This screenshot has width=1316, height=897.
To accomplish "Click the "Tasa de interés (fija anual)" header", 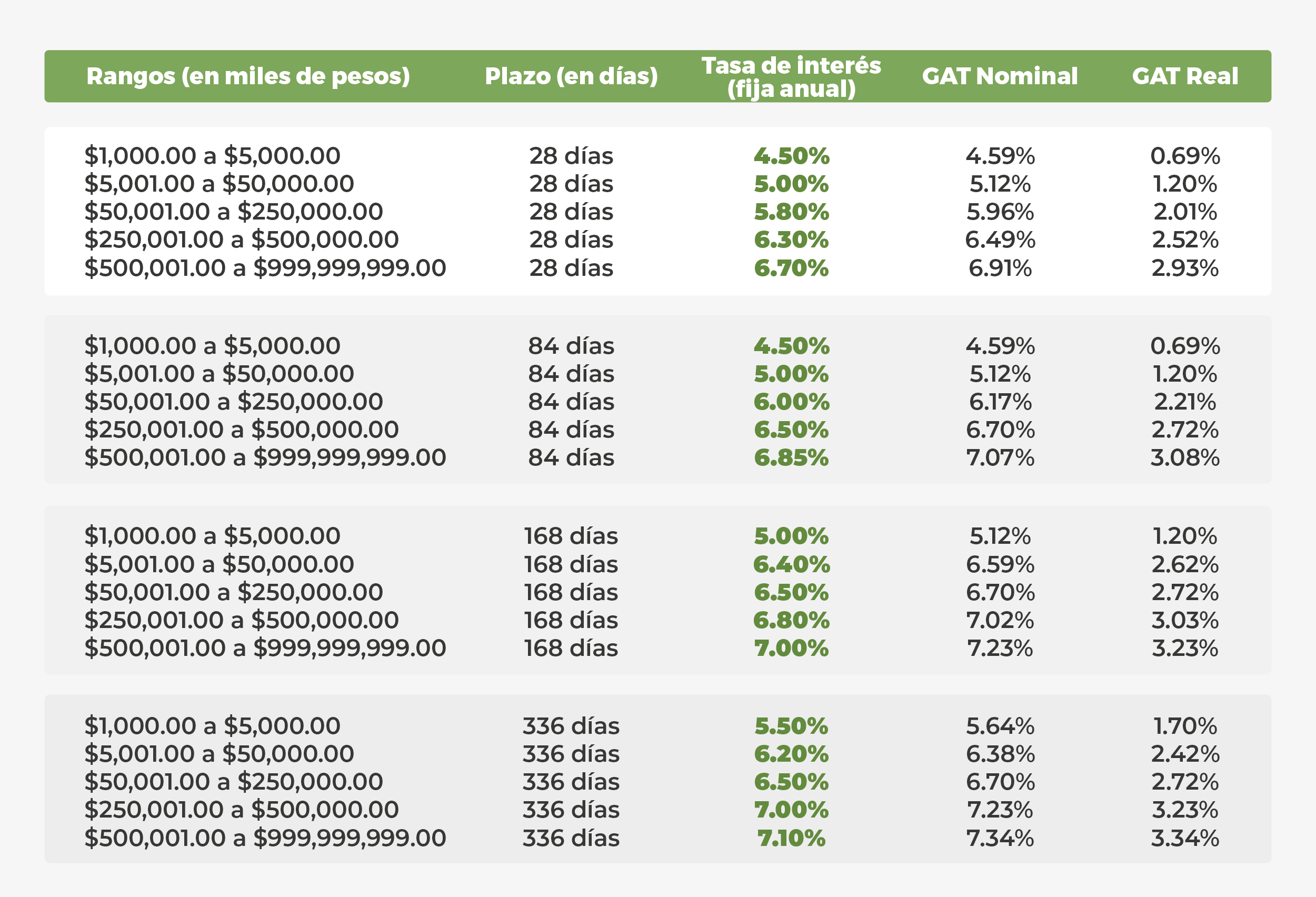I will point(791,76).
